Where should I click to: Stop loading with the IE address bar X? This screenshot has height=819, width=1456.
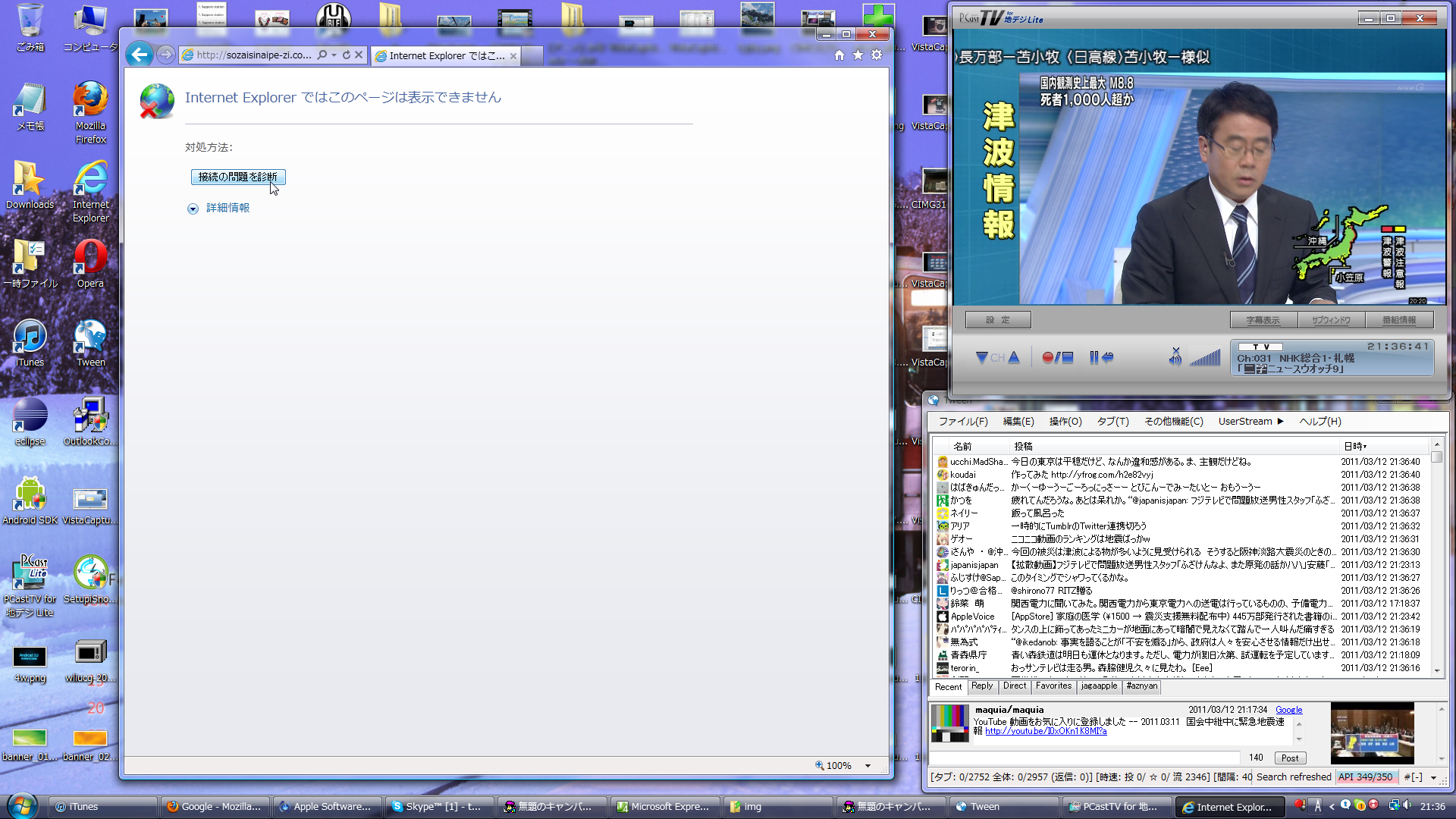click(359, 55)
